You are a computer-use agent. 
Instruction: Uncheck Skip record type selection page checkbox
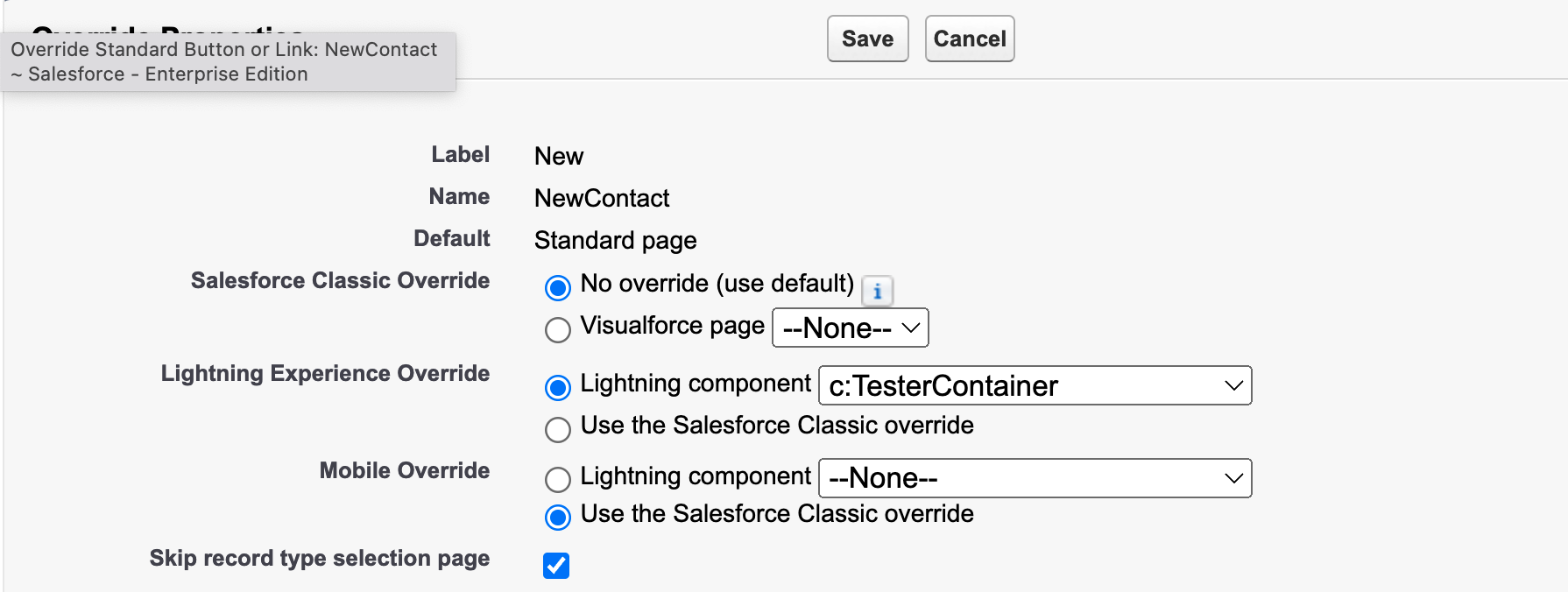556,566
